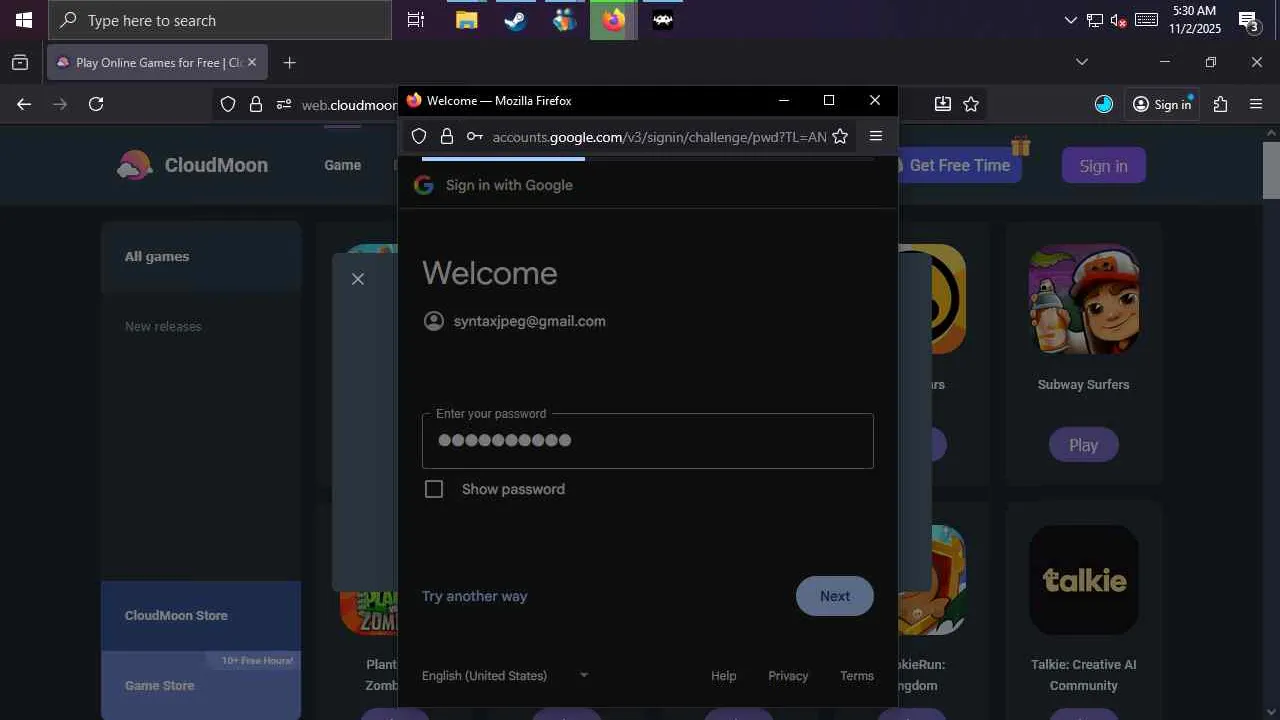The width and height of the screenshot is (1280, 720).
Task: Click the Subway Surfers game thumbnail
Action: pyautogui.click(x=1084, y=299)
